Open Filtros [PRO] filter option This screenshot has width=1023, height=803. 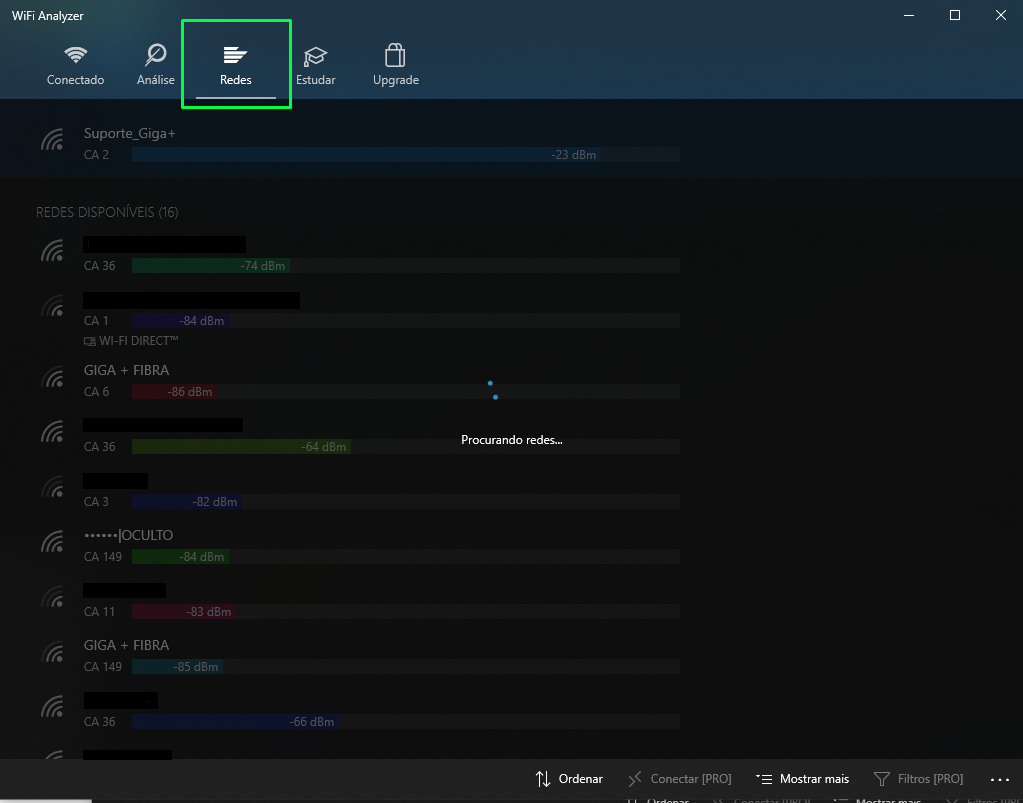pyautogui.click(x=918, y=778)
